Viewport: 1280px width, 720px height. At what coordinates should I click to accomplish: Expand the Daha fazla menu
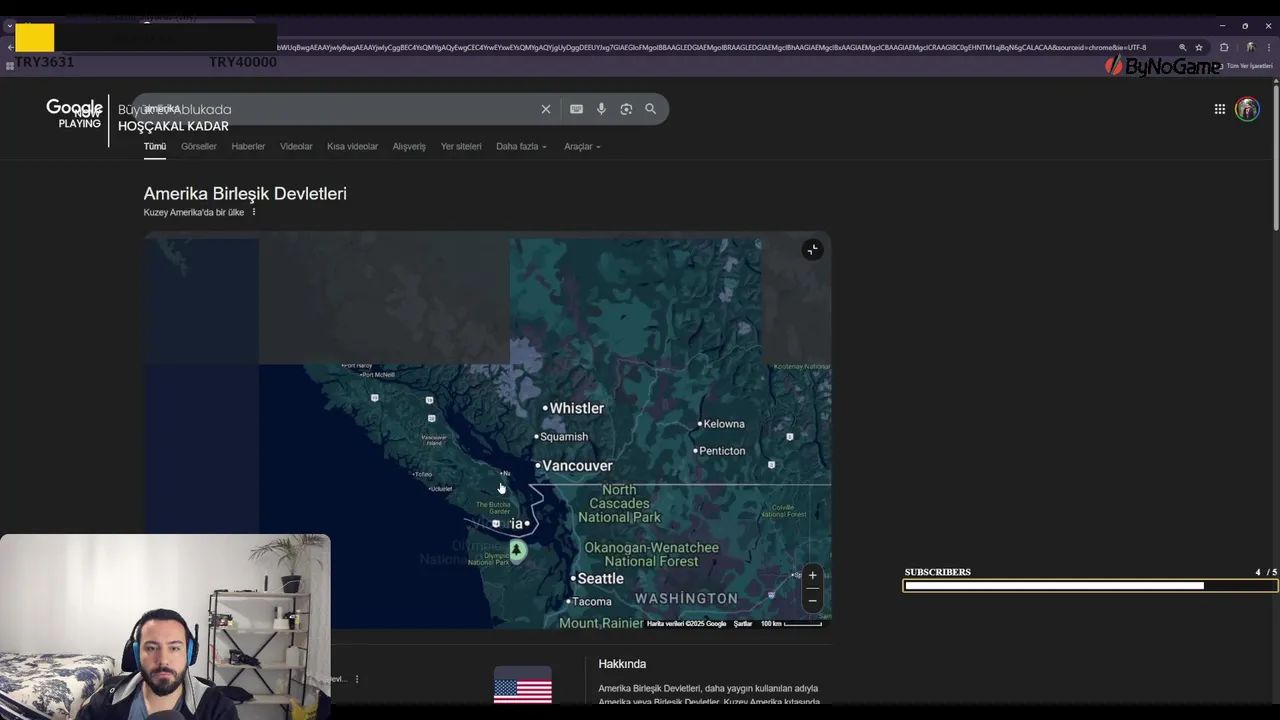tap(521, 146)
